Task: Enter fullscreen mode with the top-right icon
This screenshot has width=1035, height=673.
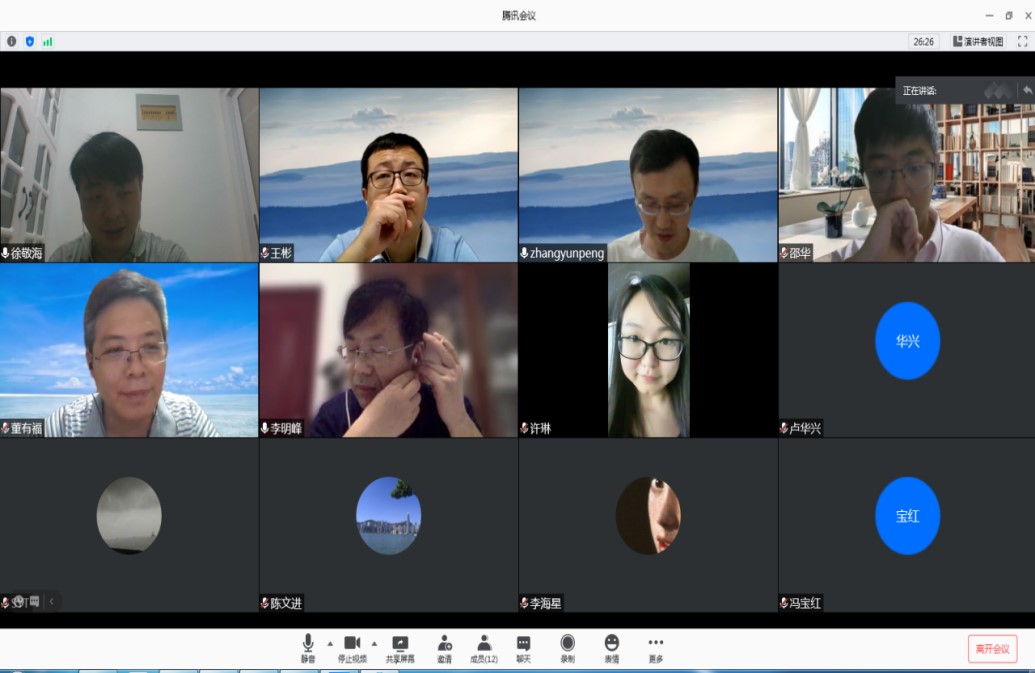Action: (x=1022, y=42)
